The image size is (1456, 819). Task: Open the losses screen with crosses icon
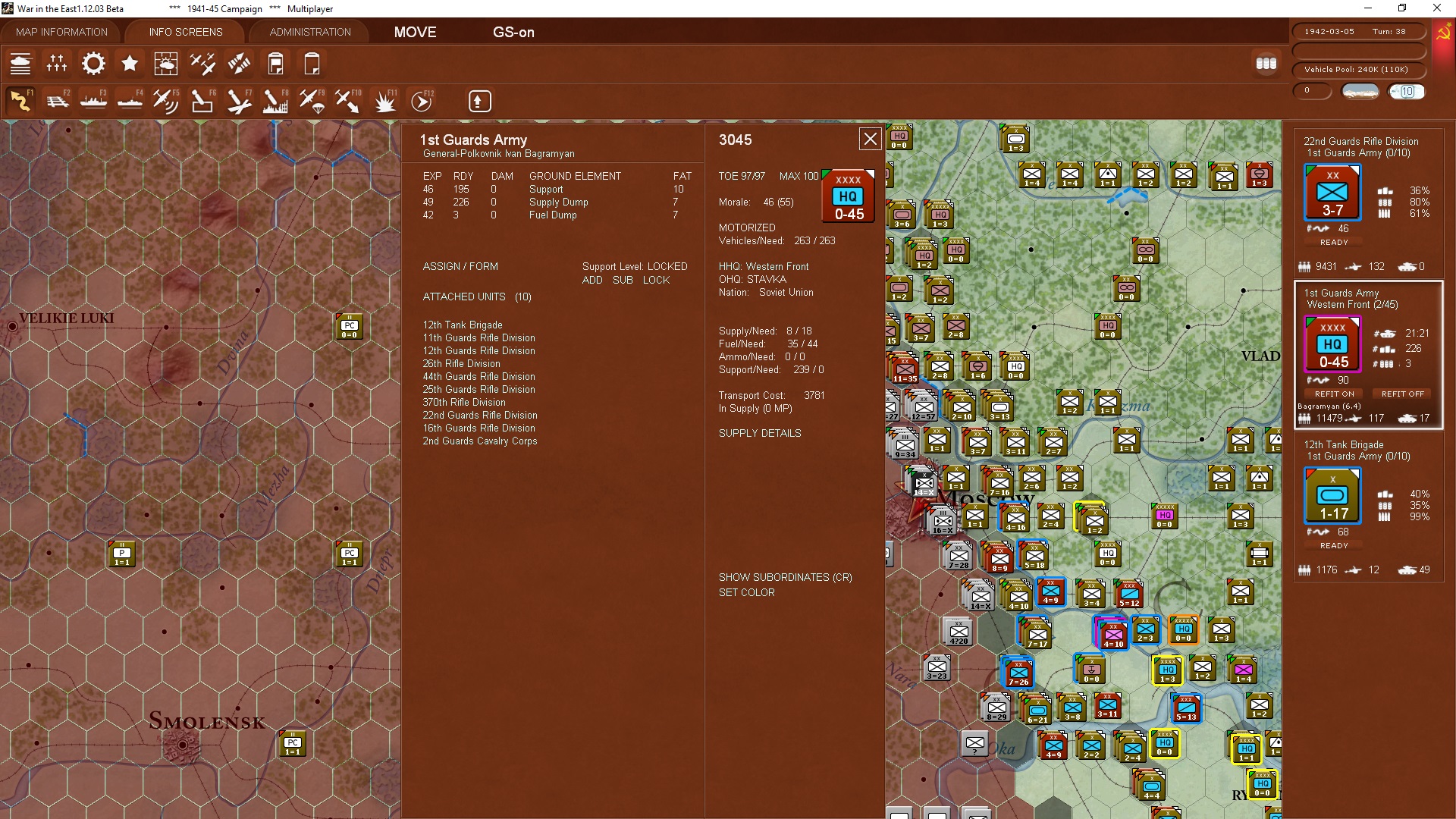pyautogui.click(x=57, y=64)
